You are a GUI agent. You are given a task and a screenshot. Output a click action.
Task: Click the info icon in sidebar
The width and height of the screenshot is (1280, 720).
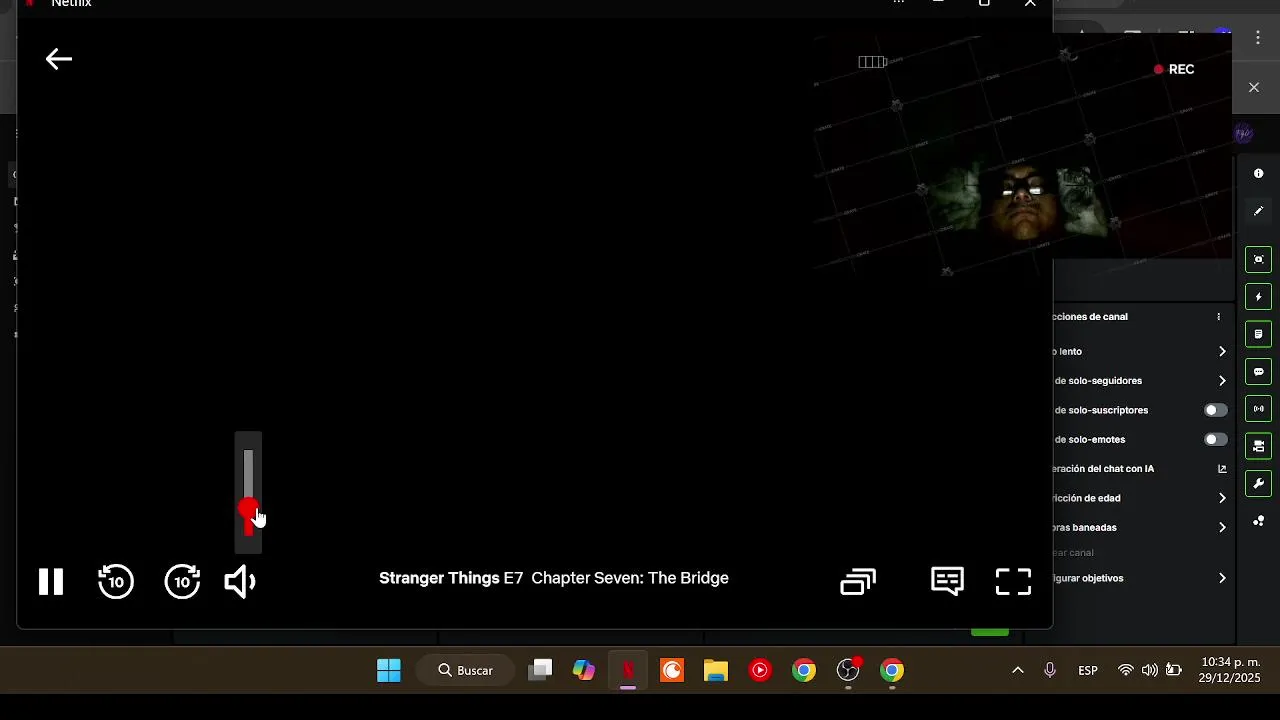[x=1259, y=174]
